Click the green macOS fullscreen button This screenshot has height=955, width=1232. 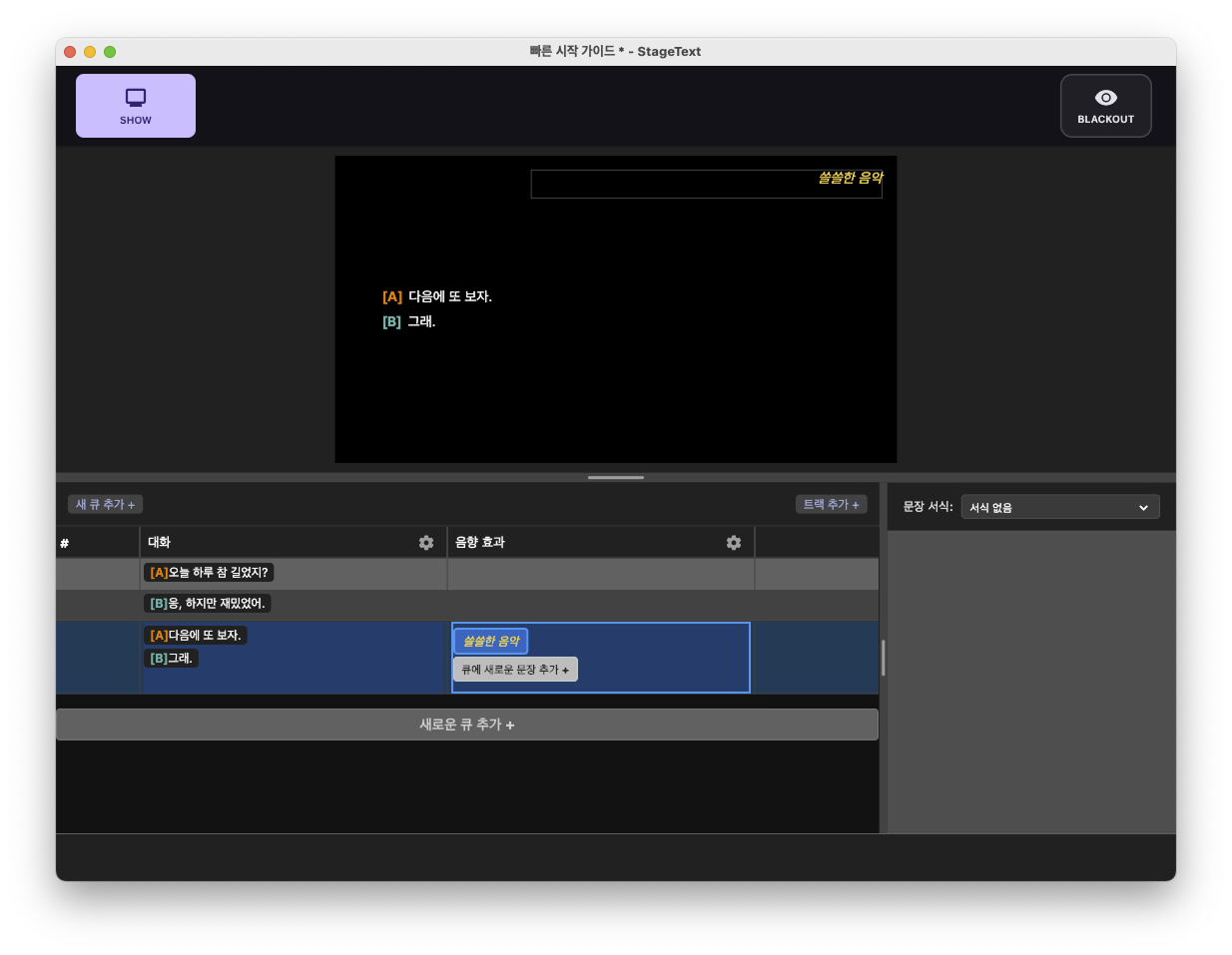point(110,52)
